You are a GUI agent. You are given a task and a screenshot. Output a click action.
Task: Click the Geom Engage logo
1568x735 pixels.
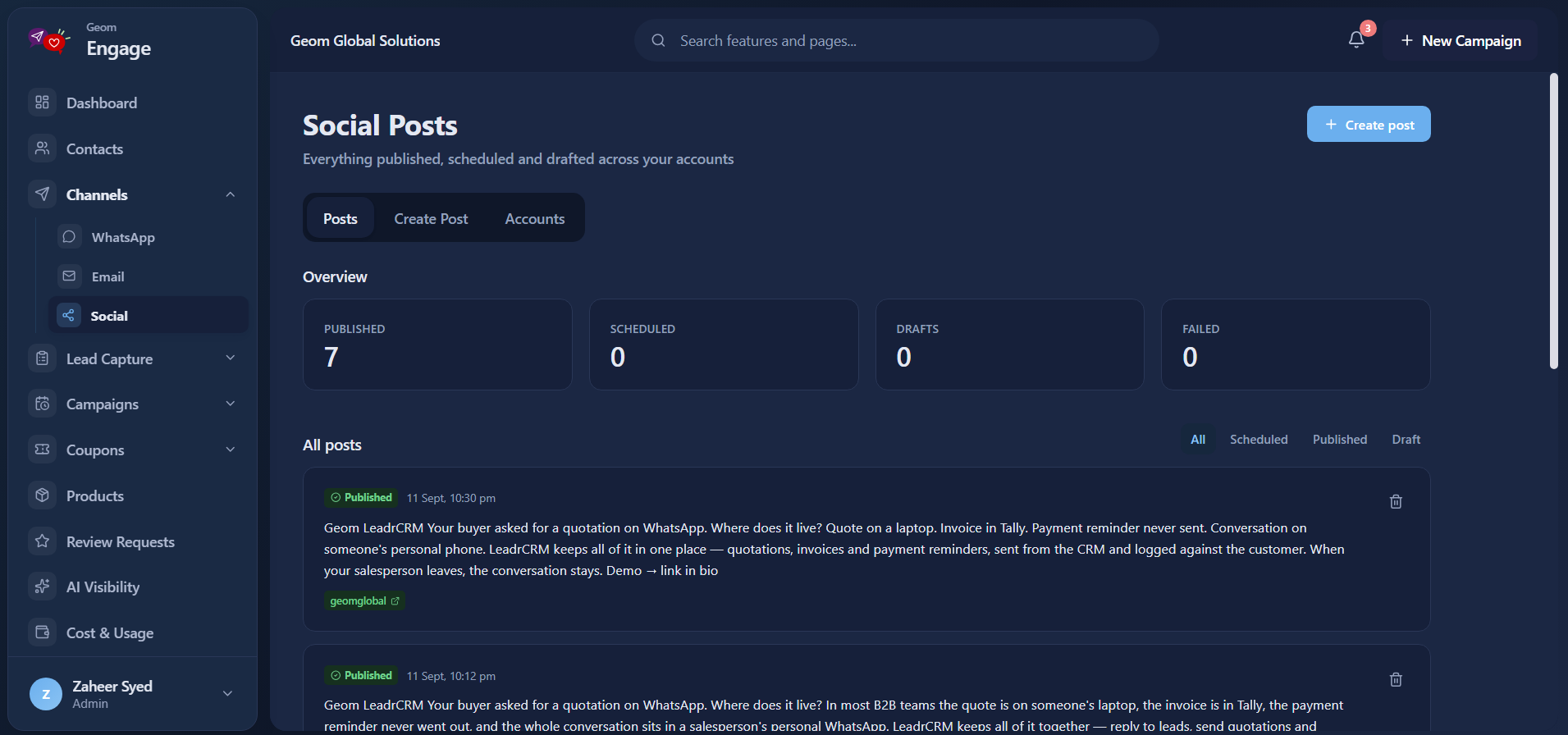(x=49, y=39)
